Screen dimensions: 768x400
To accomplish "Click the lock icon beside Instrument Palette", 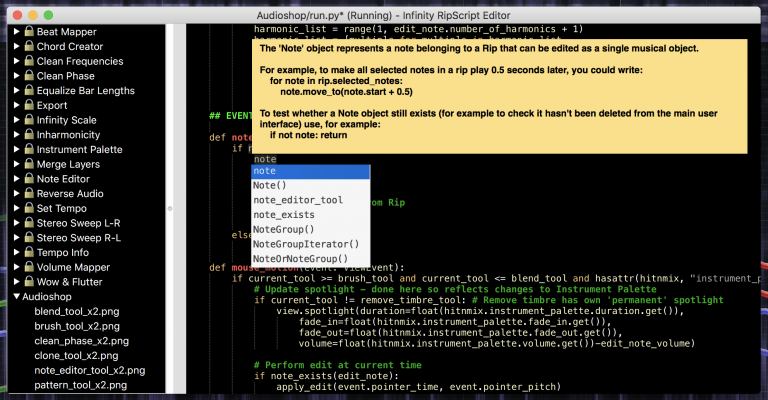I will 29,149.
